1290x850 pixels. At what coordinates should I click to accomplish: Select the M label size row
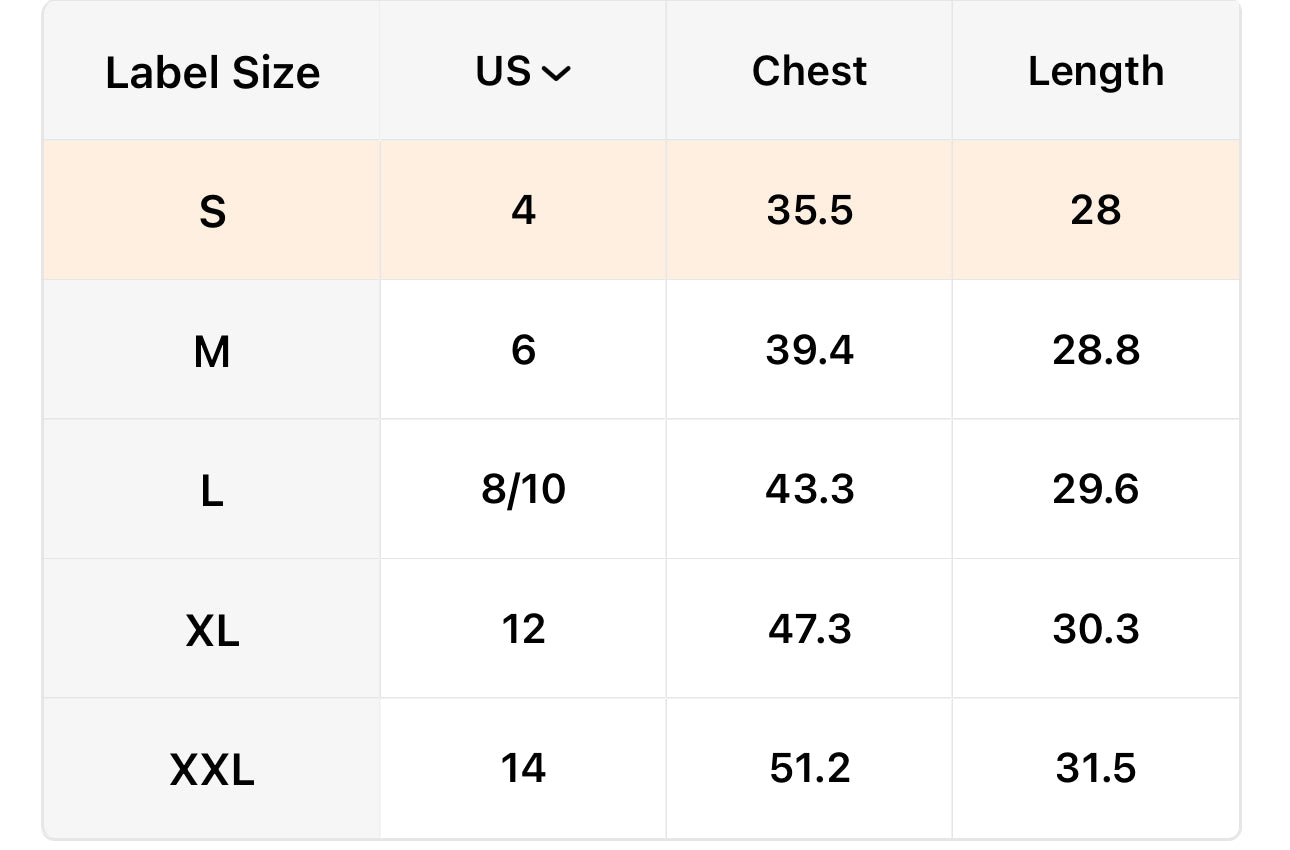(x=212, y=351)
